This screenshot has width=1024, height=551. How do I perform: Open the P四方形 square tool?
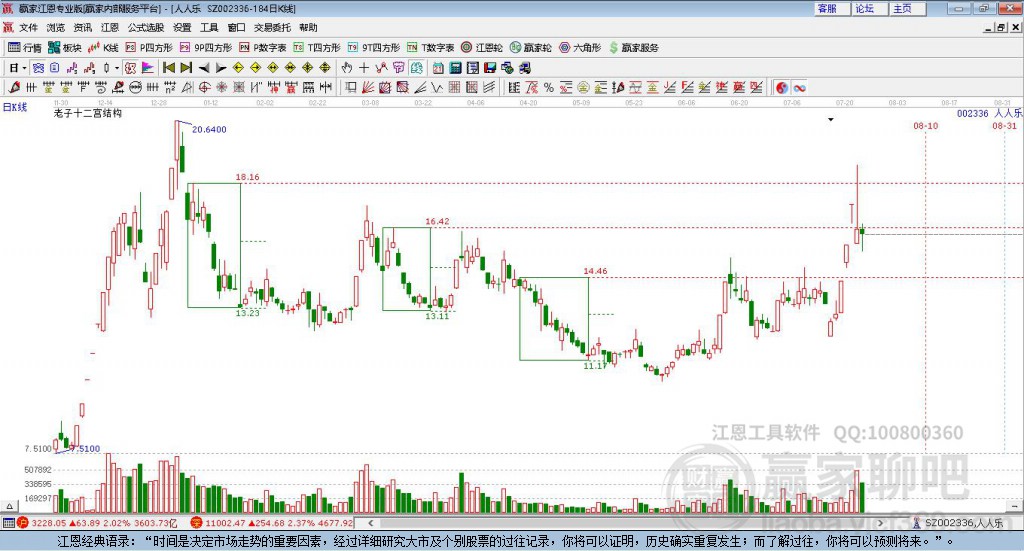click(149, 48)
